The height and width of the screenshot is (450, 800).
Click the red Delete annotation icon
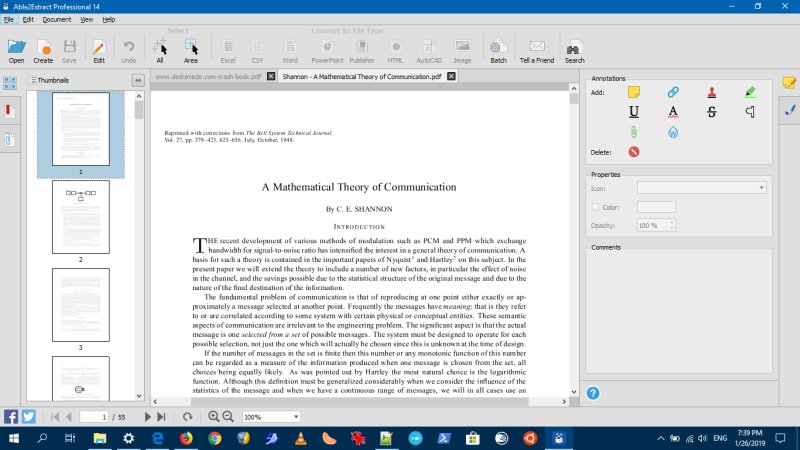634,152
